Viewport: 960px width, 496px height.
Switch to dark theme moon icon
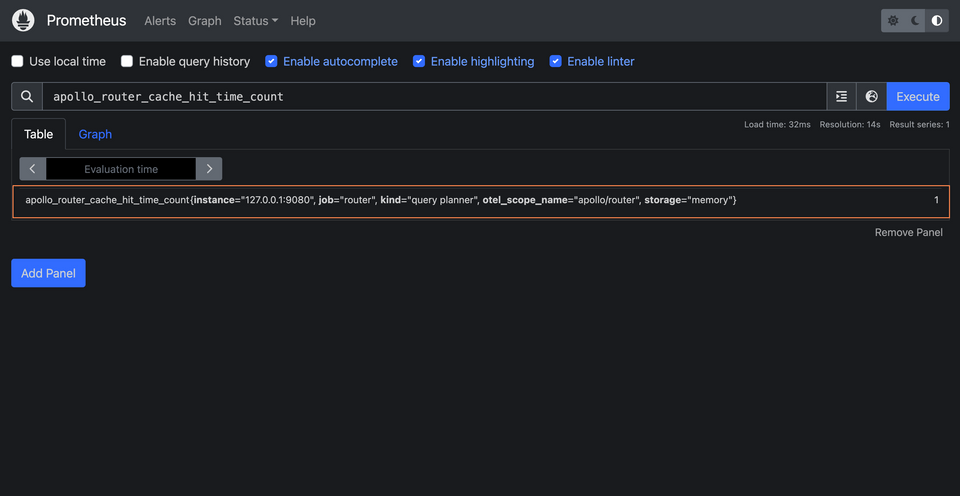click(915, 21)
